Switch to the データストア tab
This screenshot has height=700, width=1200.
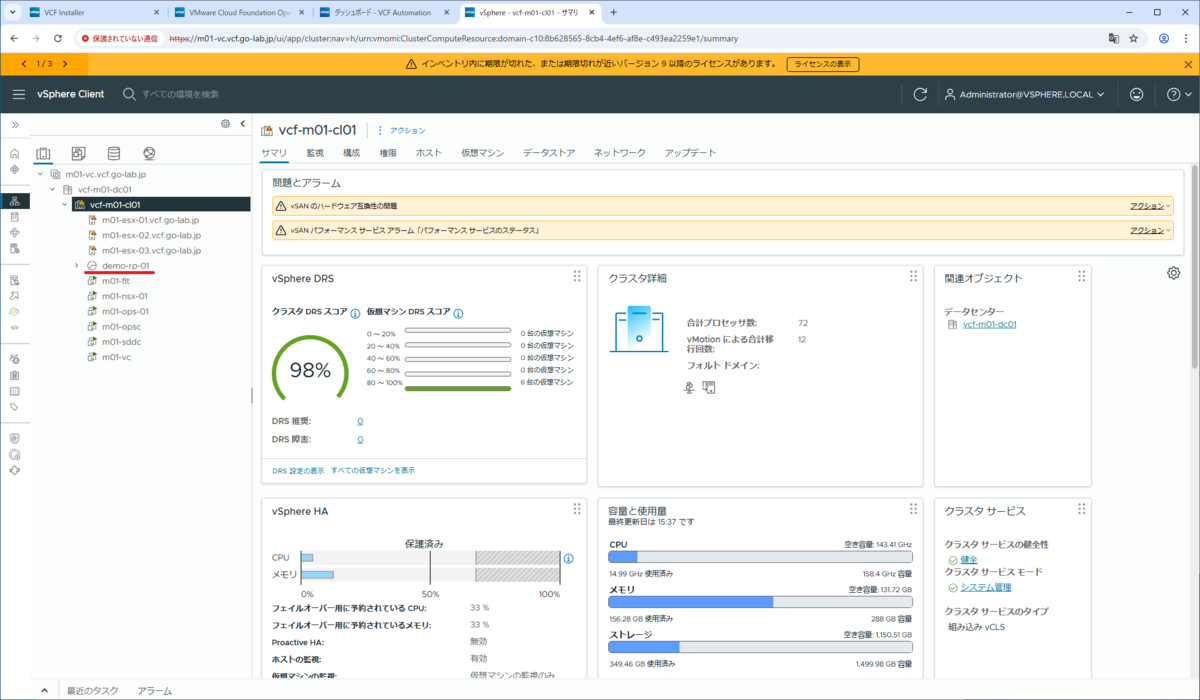pos(548,153)
